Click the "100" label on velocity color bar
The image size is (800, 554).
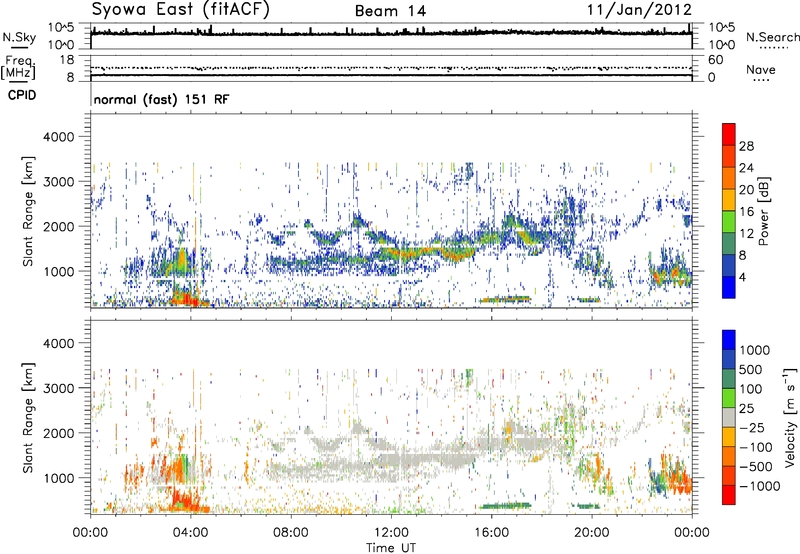coord(753,389)
